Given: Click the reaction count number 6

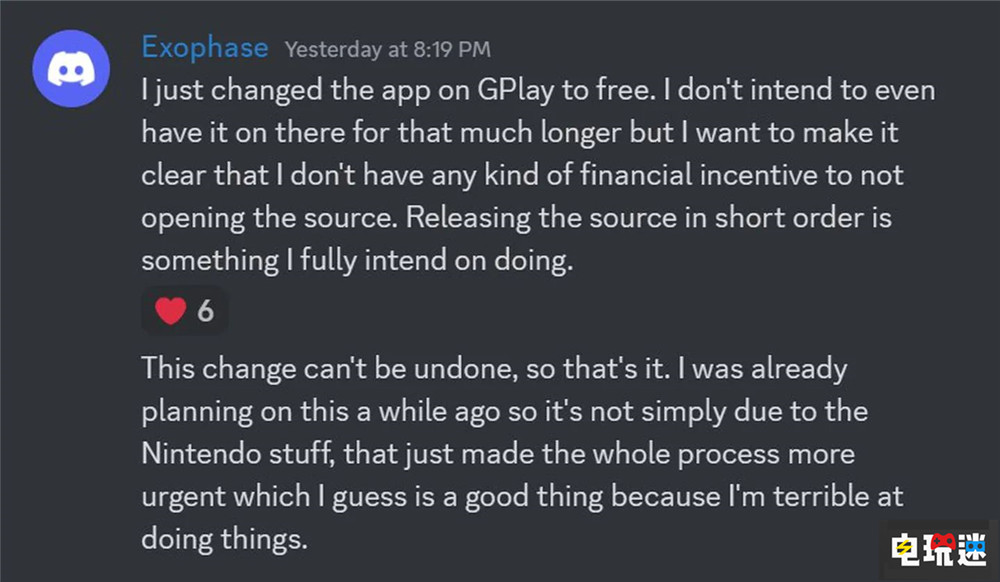Looking at the screenshot, I should click(205, 311).
